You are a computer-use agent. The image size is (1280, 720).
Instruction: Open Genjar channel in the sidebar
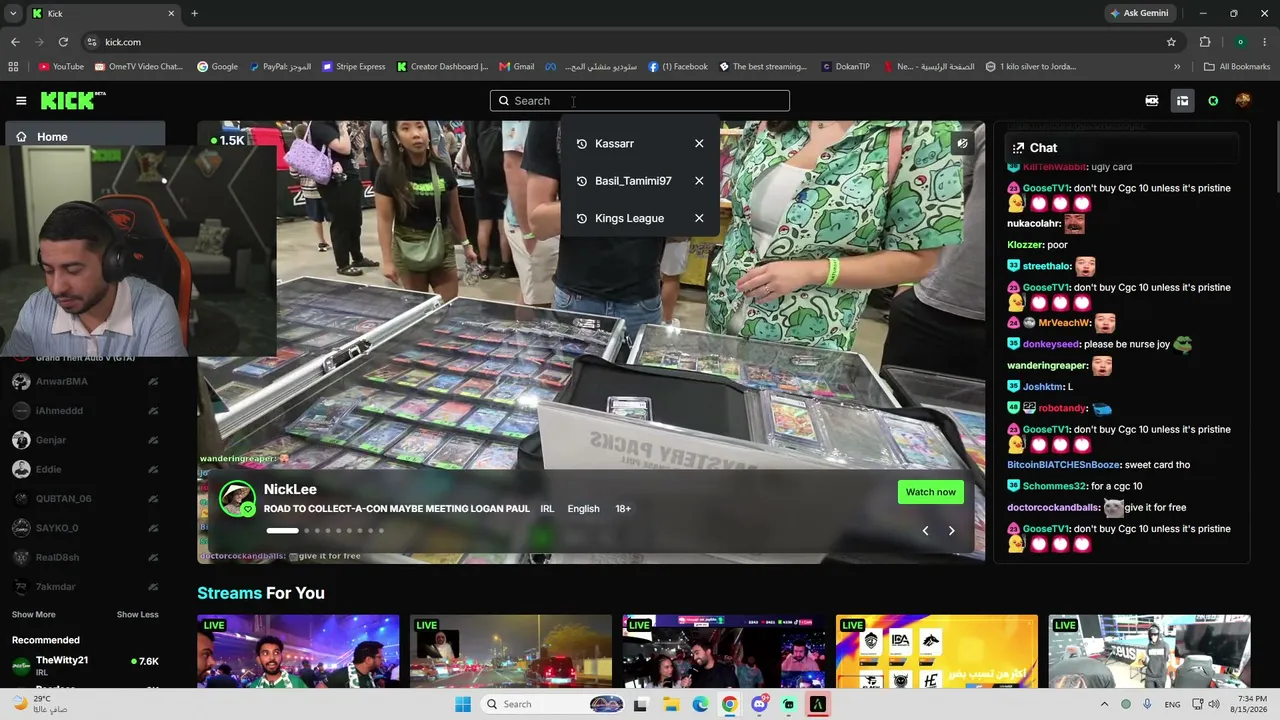85,440
